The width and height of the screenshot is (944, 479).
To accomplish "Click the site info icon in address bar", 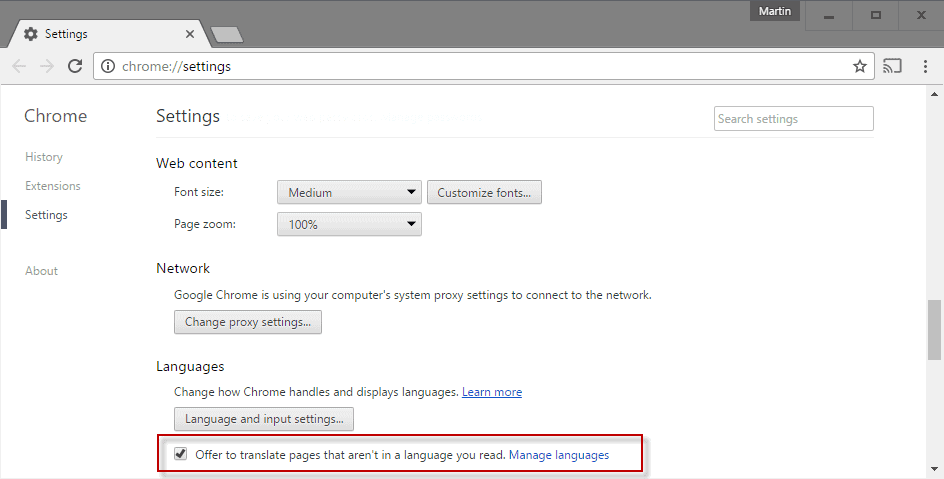I will pos(108,66).
